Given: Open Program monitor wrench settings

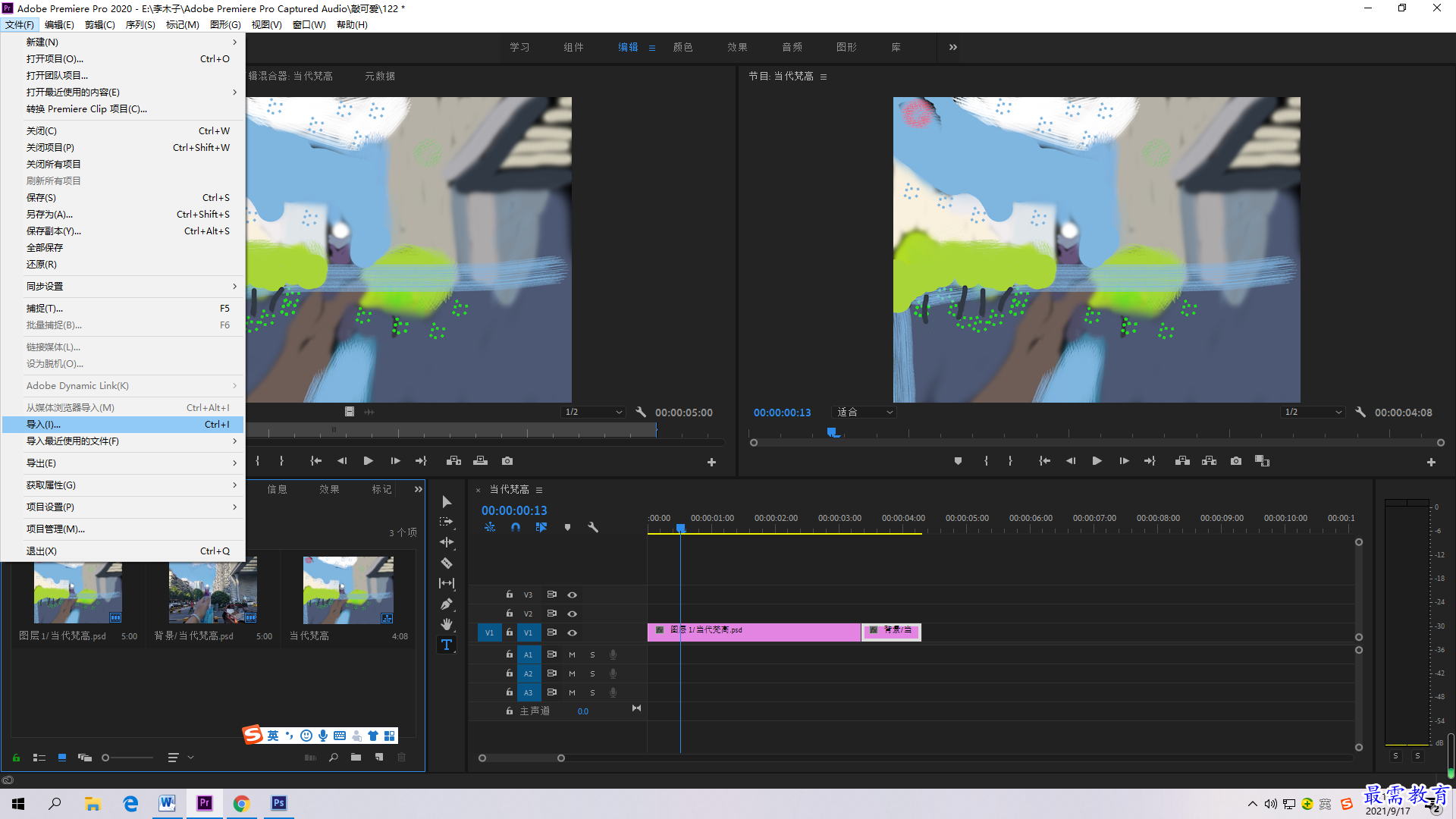Looking at the screenshot, I should point(1360,412).
